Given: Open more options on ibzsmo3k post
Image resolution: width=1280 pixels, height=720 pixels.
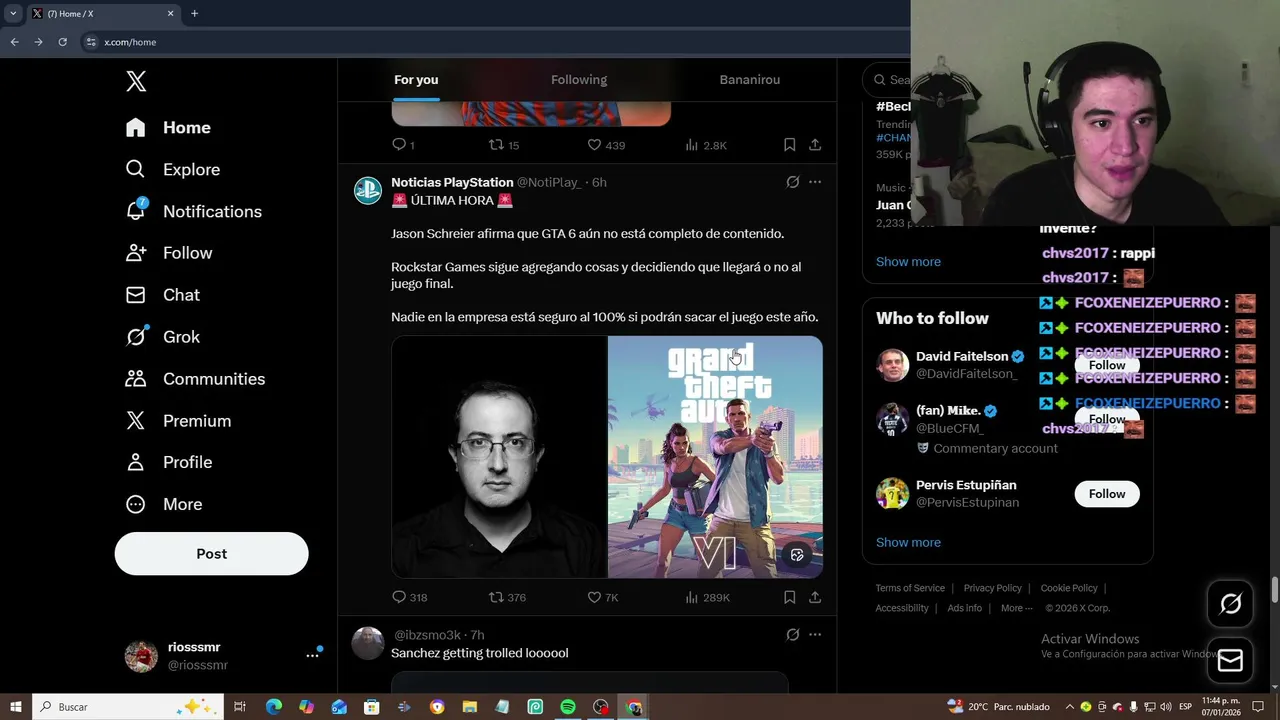Looking at the screenshot, I should click(815, 634).
